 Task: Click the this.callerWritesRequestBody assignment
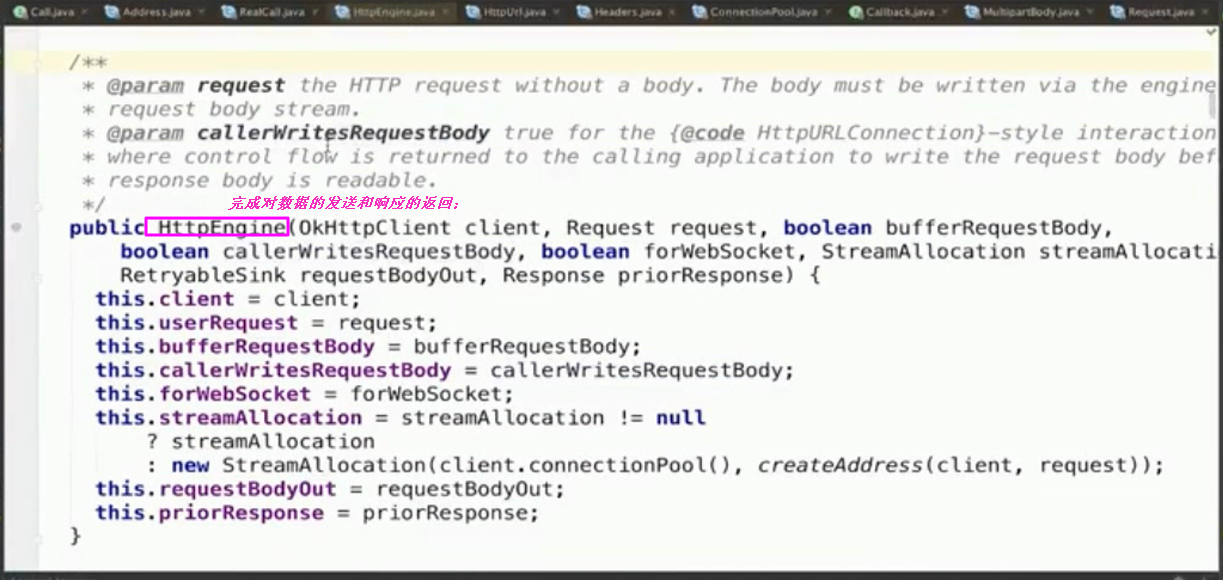point(445,371)
